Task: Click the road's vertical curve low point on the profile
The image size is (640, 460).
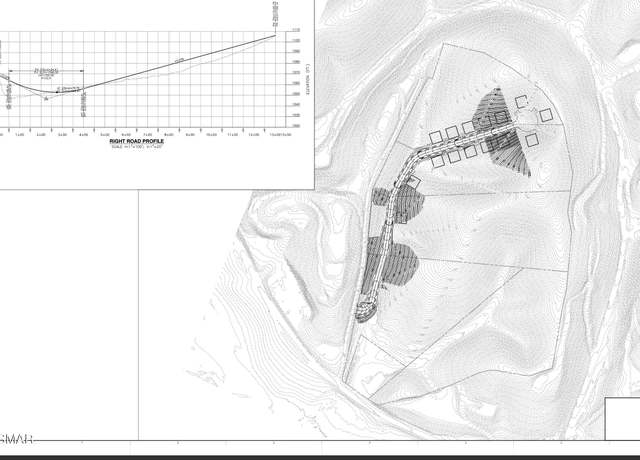Action: (x=57, y=92)
